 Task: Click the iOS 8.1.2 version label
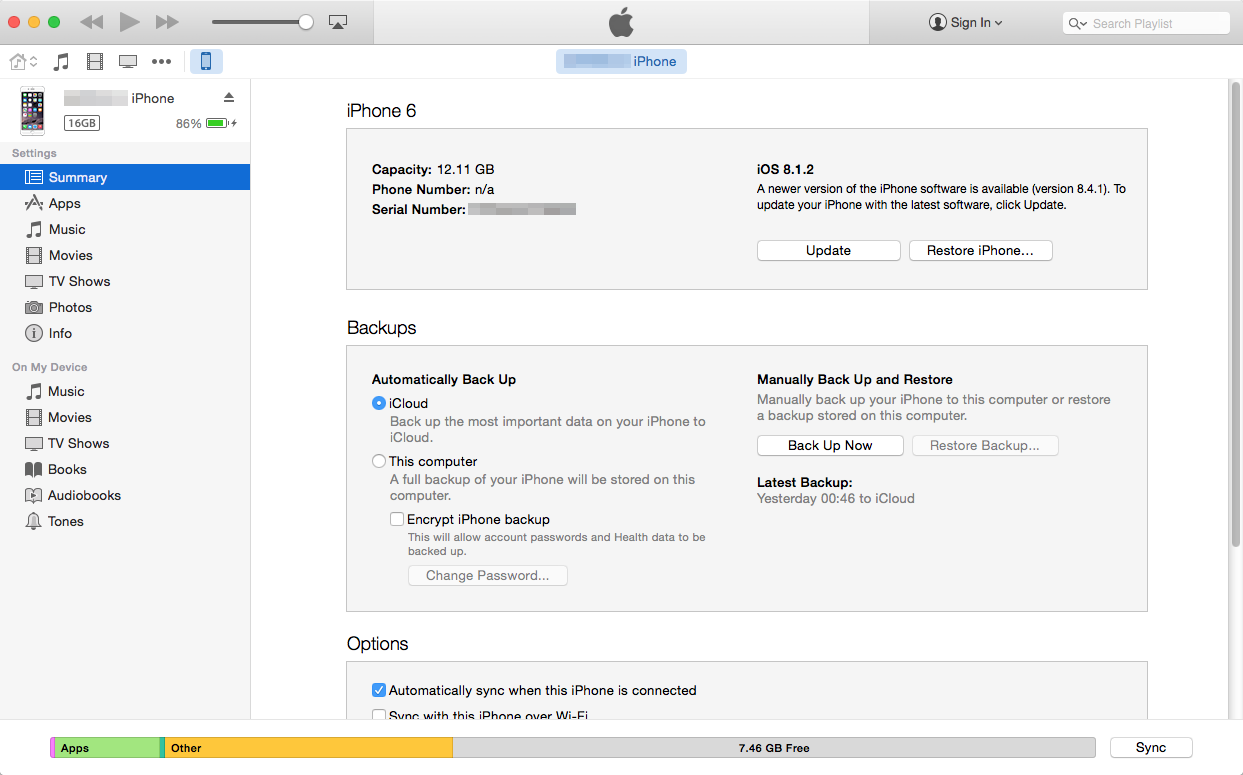pos(785,170)
